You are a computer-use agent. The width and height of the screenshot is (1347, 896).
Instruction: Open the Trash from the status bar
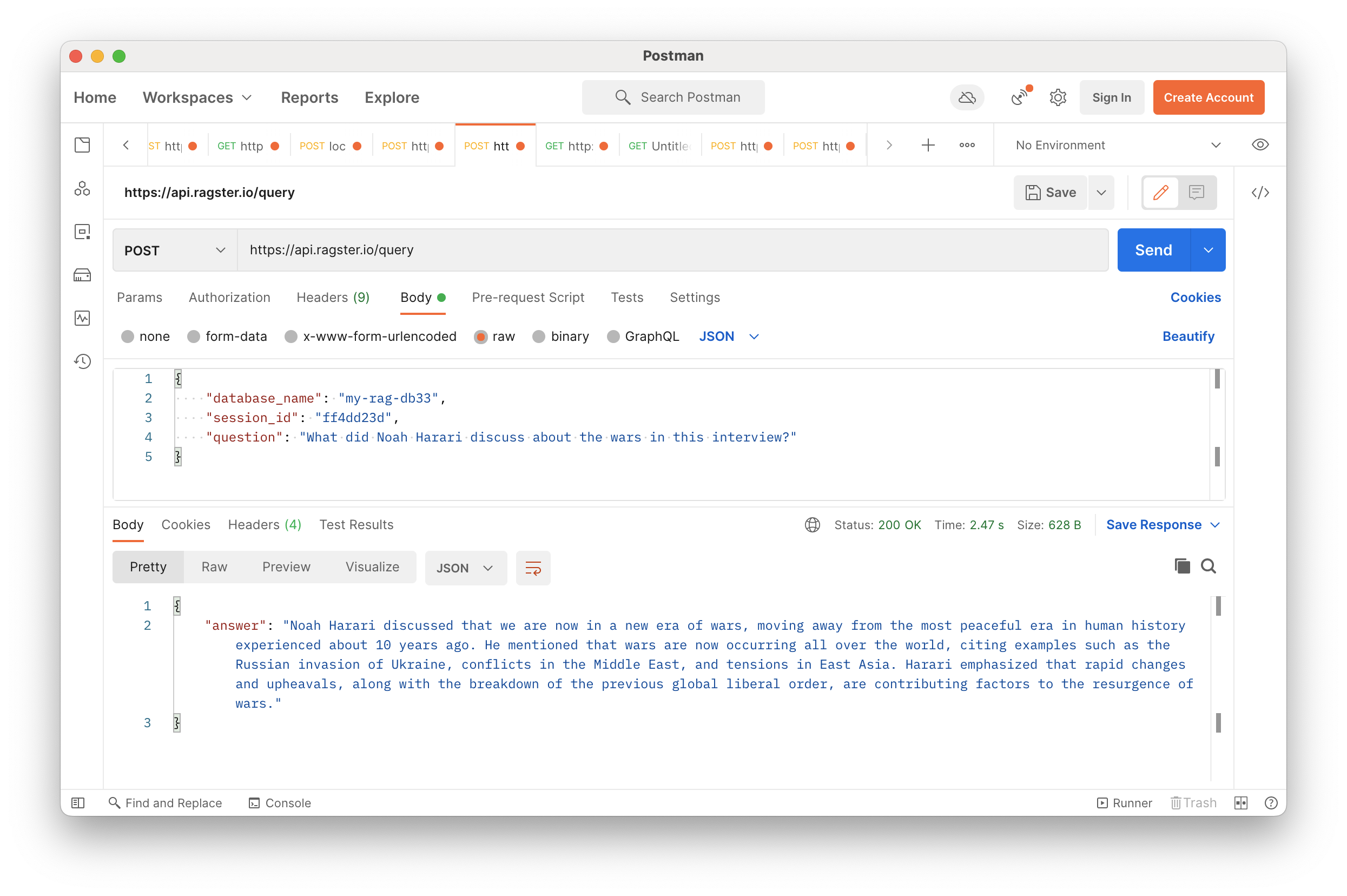click(x=1193, y=803)
